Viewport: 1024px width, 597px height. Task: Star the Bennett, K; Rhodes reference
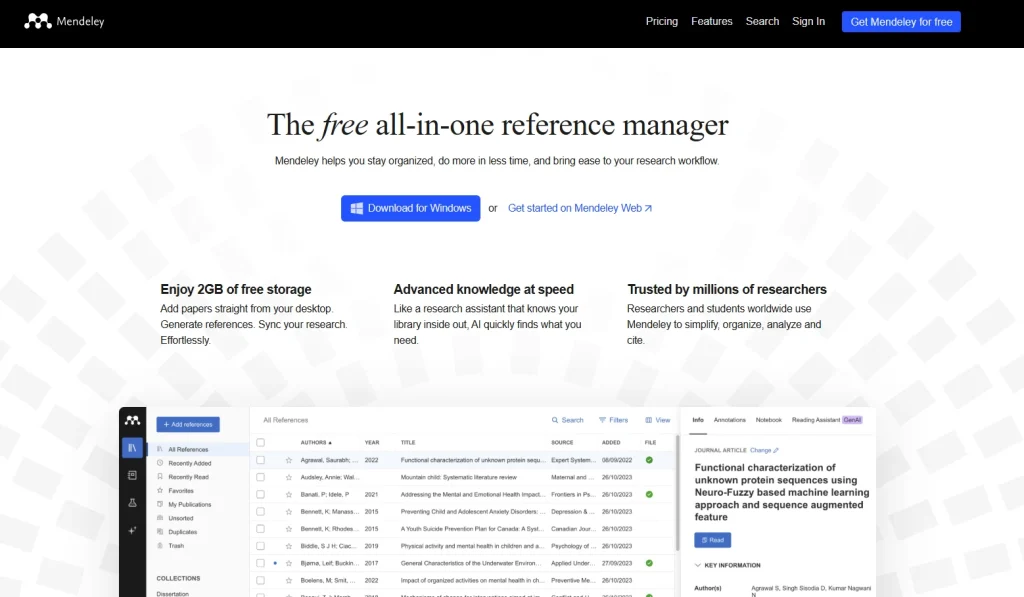[289, 528]
